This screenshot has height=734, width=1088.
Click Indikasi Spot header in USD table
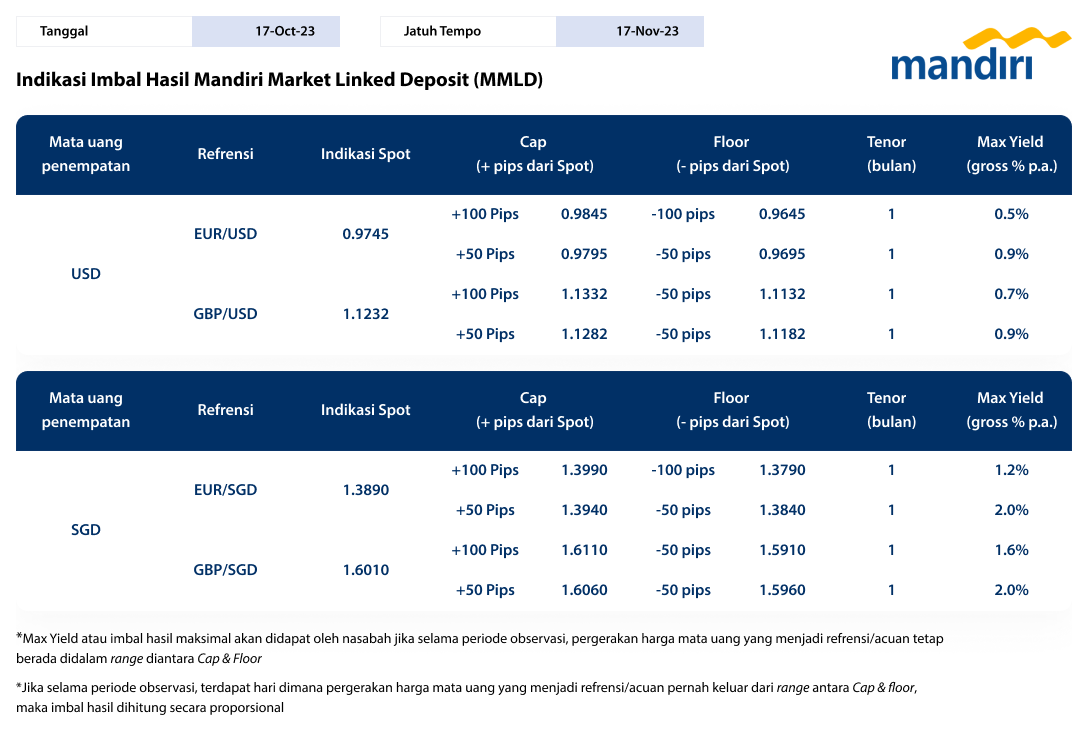[x=366, y=154]
